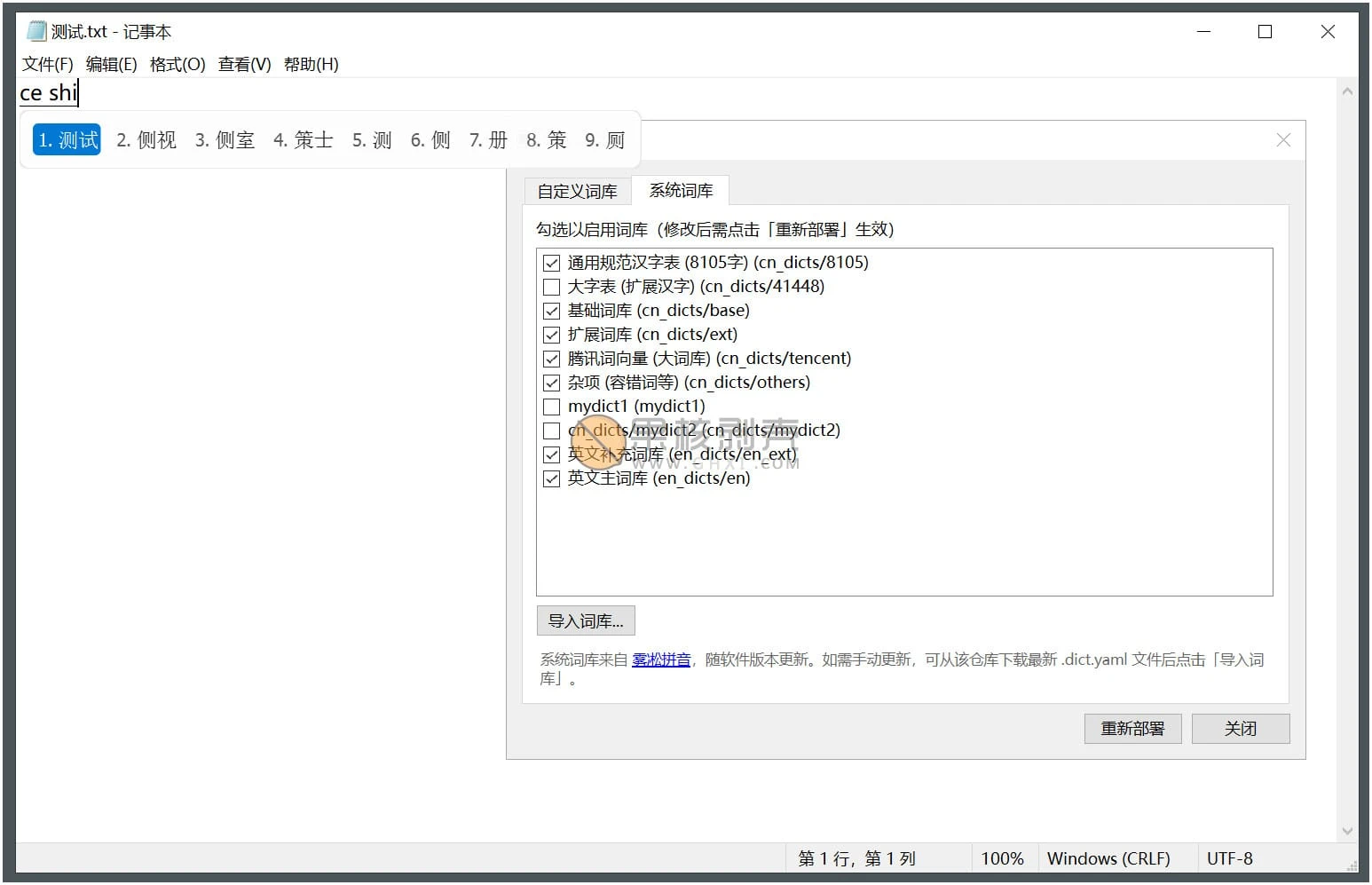Screen dimensions: 1372x885
Task: Select candidate 7. 册
Action: [x=488, y=140]
